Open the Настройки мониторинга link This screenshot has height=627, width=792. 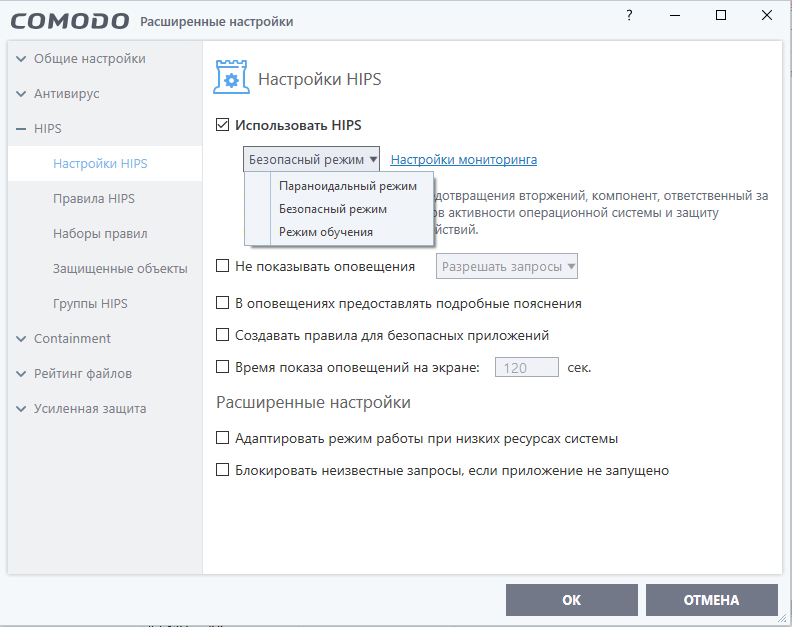[464, 160]
